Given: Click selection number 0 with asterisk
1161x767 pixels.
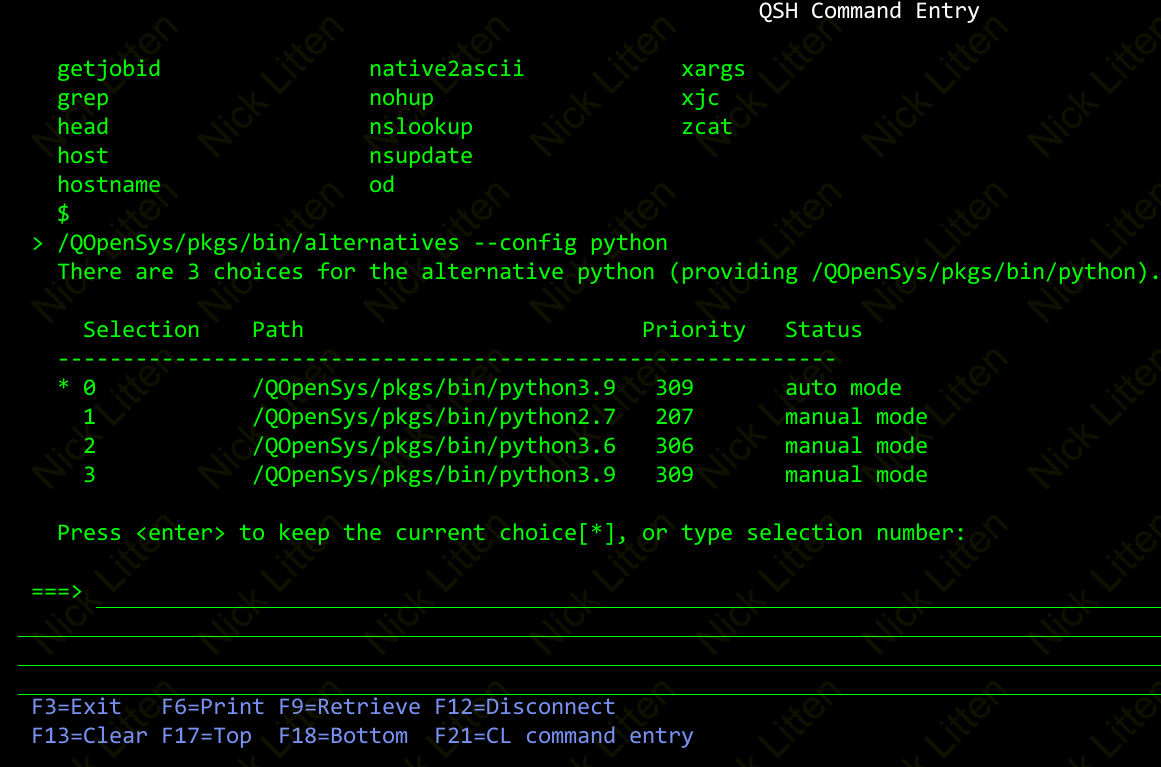Looking at the screenshot, I should coord(77,387).
